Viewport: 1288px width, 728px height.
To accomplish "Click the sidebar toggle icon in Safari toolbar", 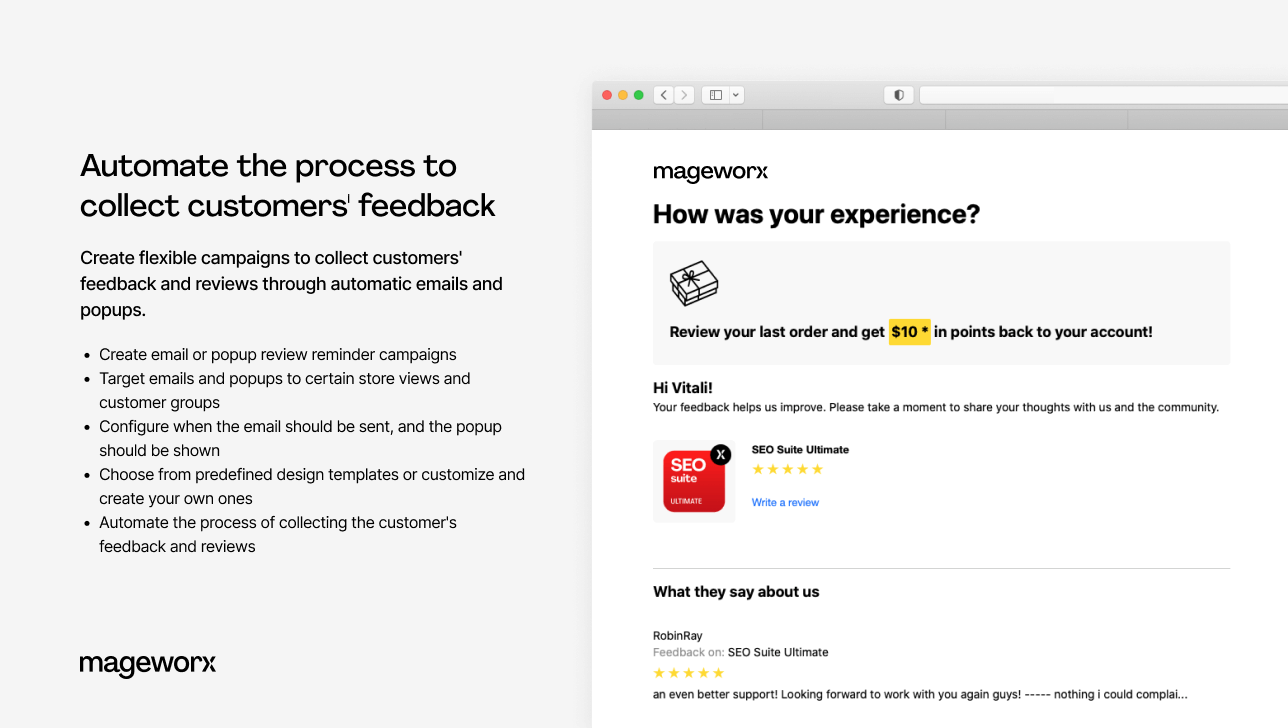I will point(714,94).
